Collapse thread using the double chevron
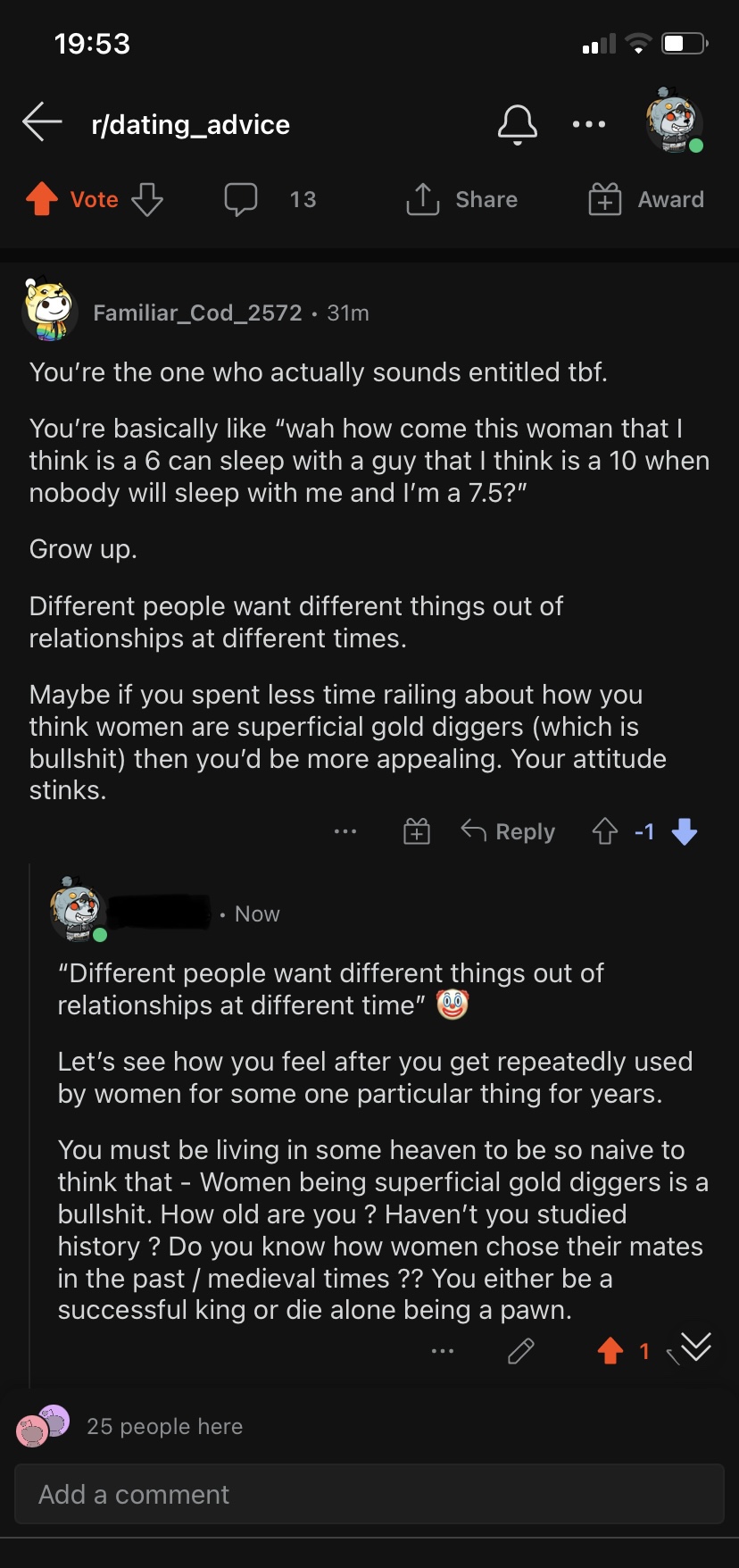Viewport: 739px width, 1568px height. [x=695, y=1347]
